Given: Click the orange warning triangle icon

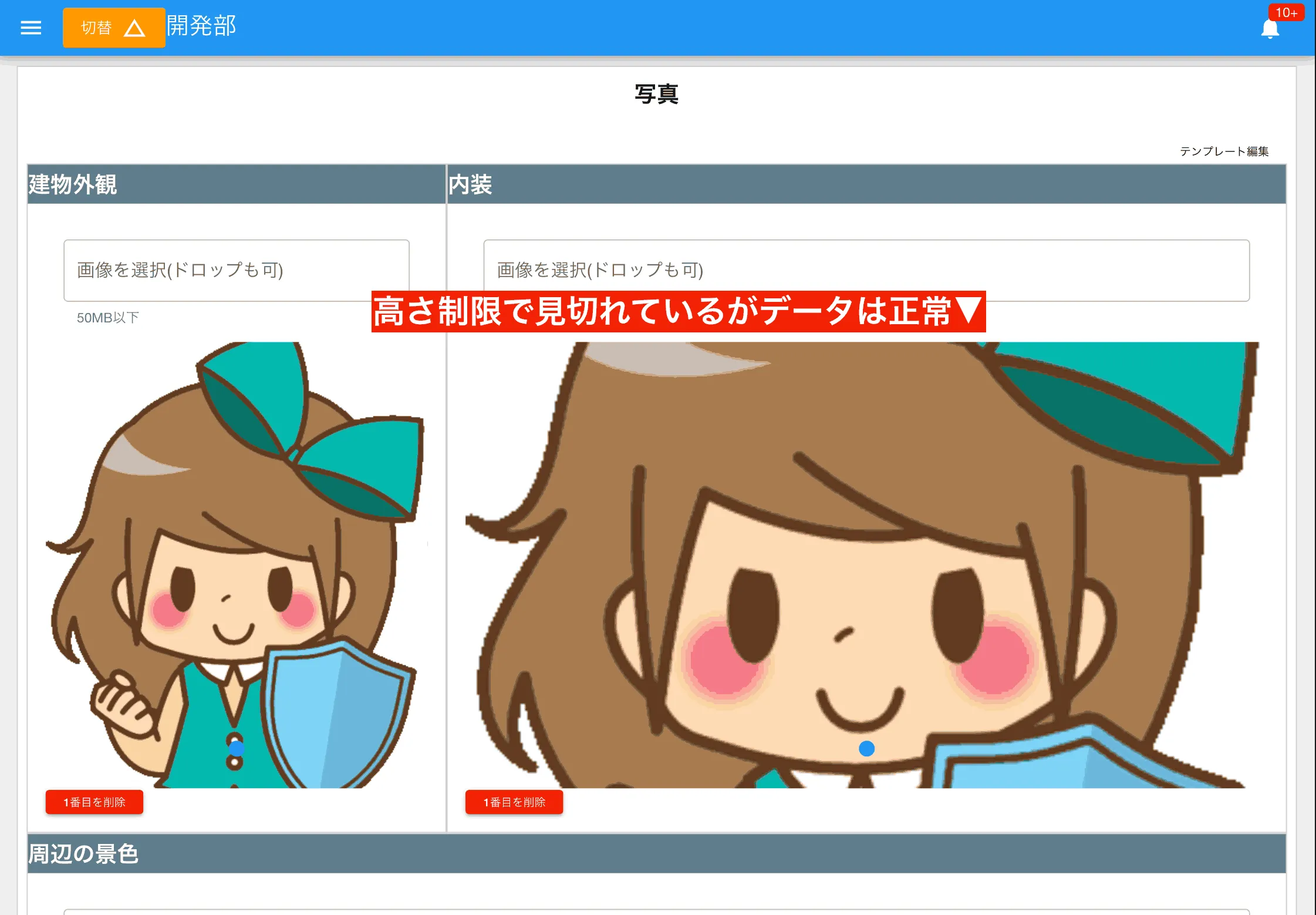Looking at the screenshot, I should 136,29.
